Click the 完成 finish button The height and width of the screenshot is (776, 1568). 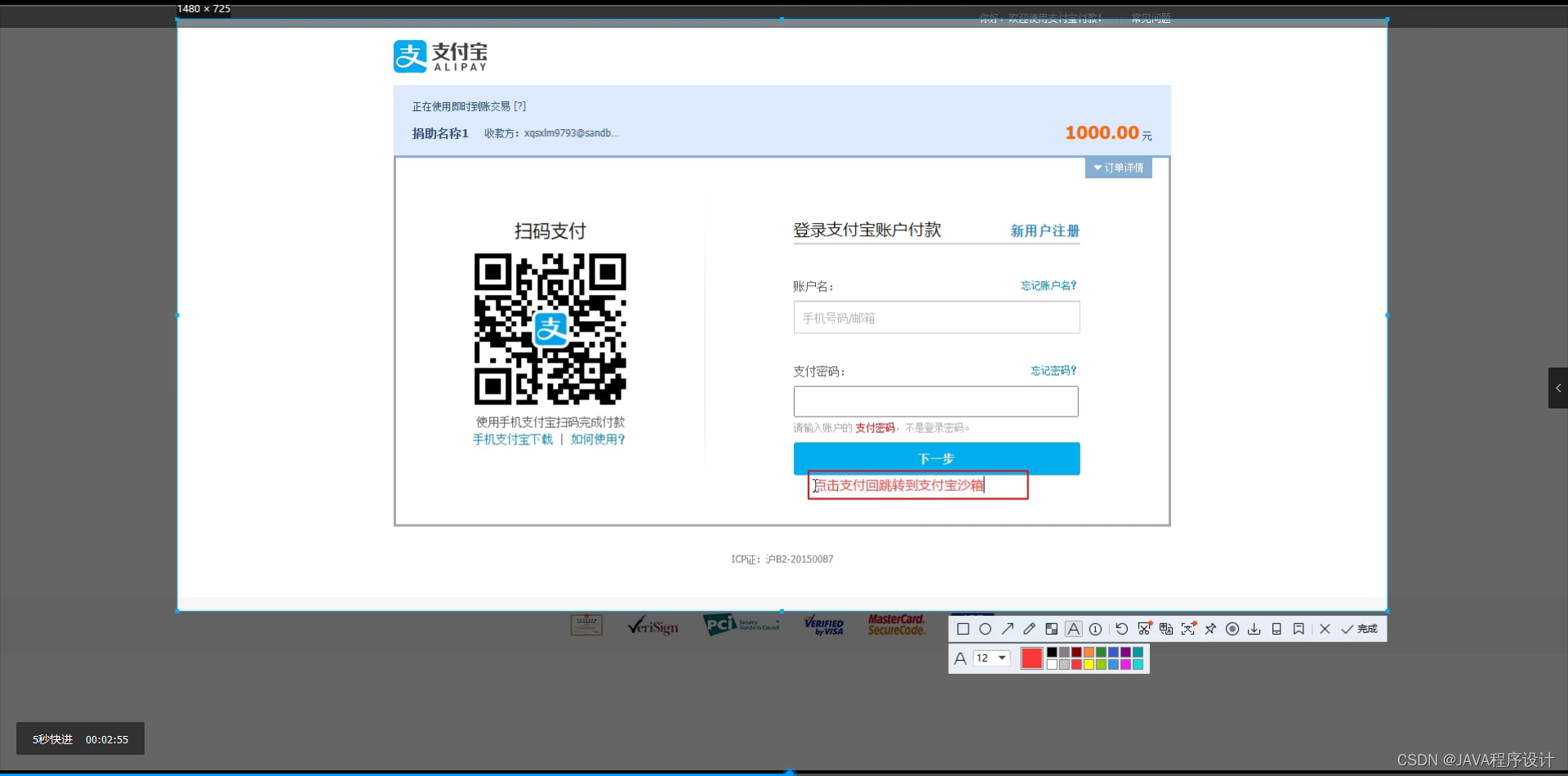1359,629
